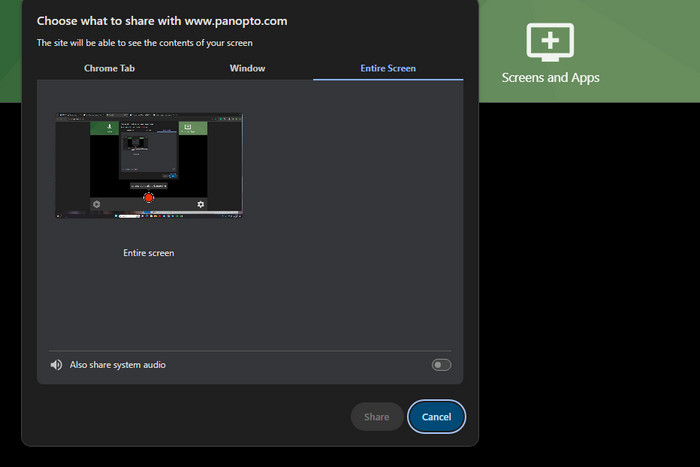Image resolution: width=700 pixels, height=467 pixels.
Task: Select the Entire screen preview thumbnail
Action: pos(149,166)
